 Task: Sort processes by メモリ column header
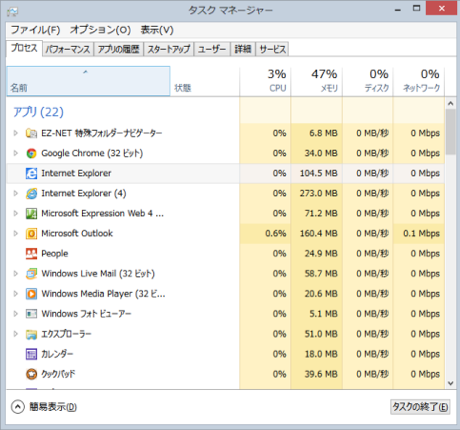coord(317,81)
